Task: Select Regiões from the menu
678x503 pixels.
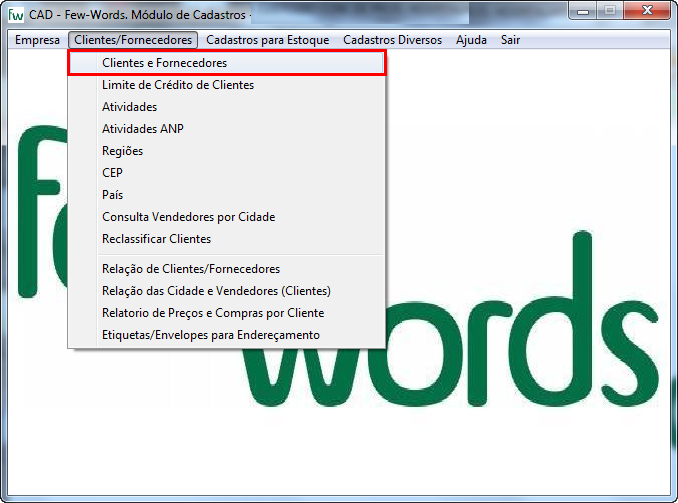Action: 227,151
